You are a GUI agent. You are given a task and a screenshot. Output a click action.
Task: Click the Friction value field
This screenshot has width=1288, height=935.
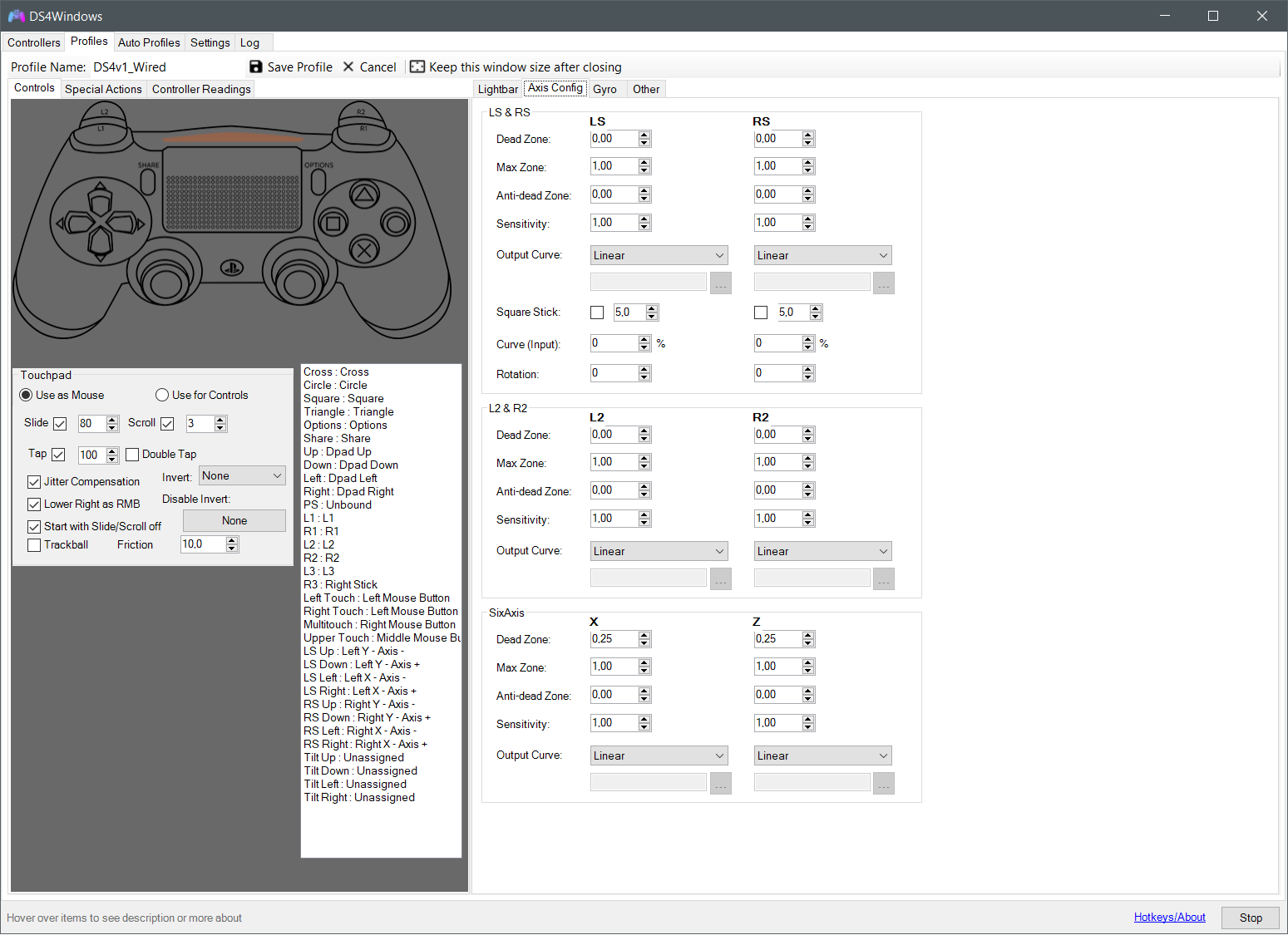pos(204,544)
